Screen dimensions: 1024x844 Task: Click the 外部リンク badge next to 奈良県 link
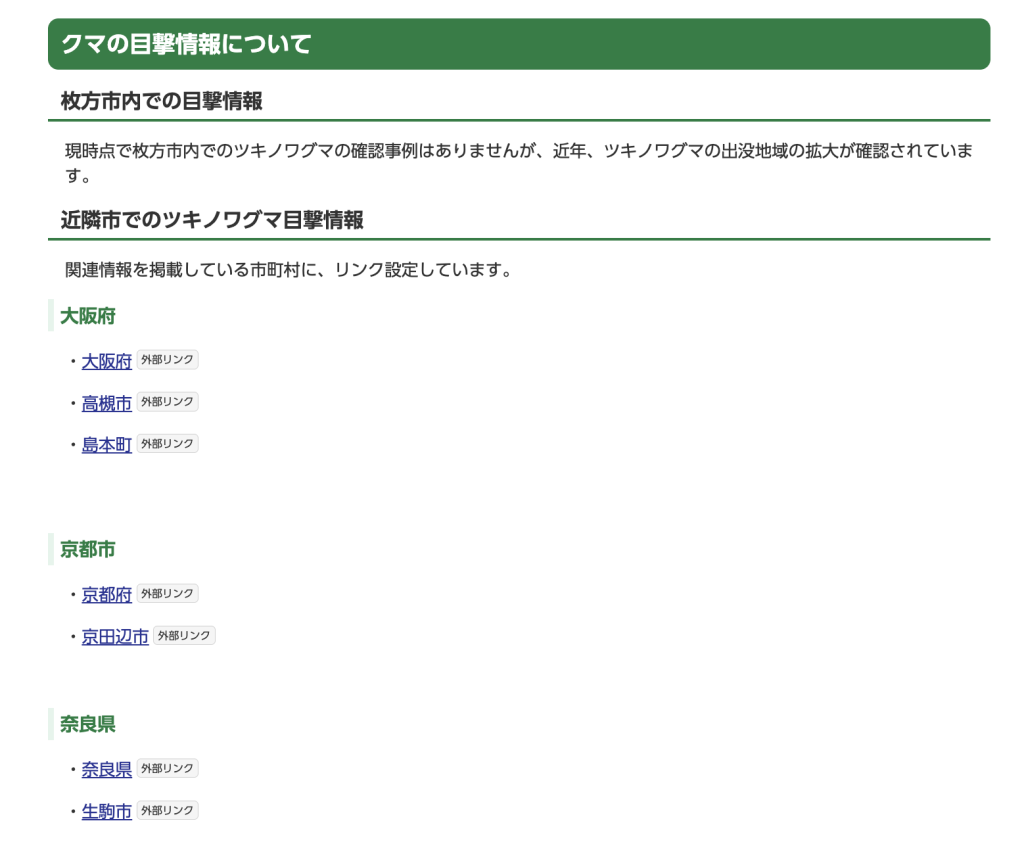pyautogui.click(x=167, y=769)
